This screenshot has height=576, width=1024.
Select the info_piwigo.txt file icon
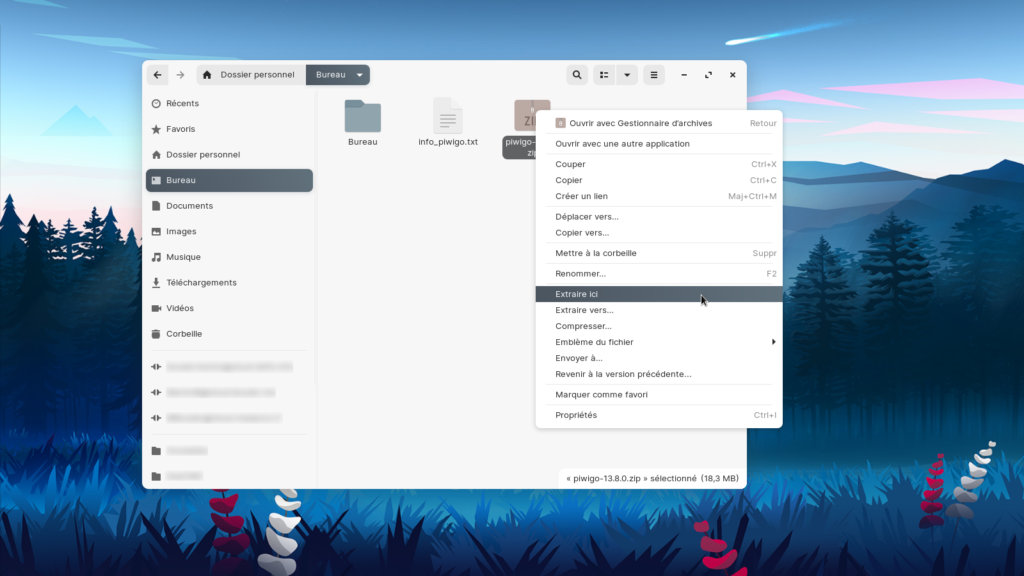pyautogui.click(x=448, y=116)
